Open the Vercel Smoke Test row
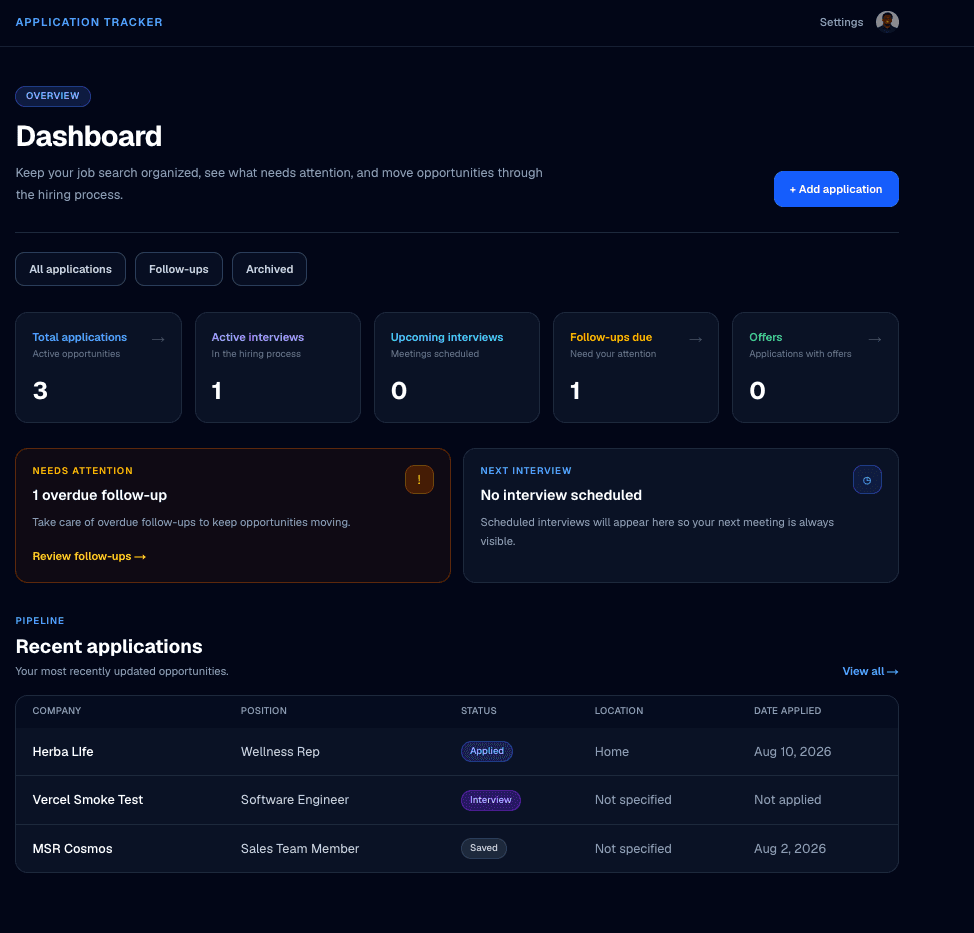 coord(457,800)
